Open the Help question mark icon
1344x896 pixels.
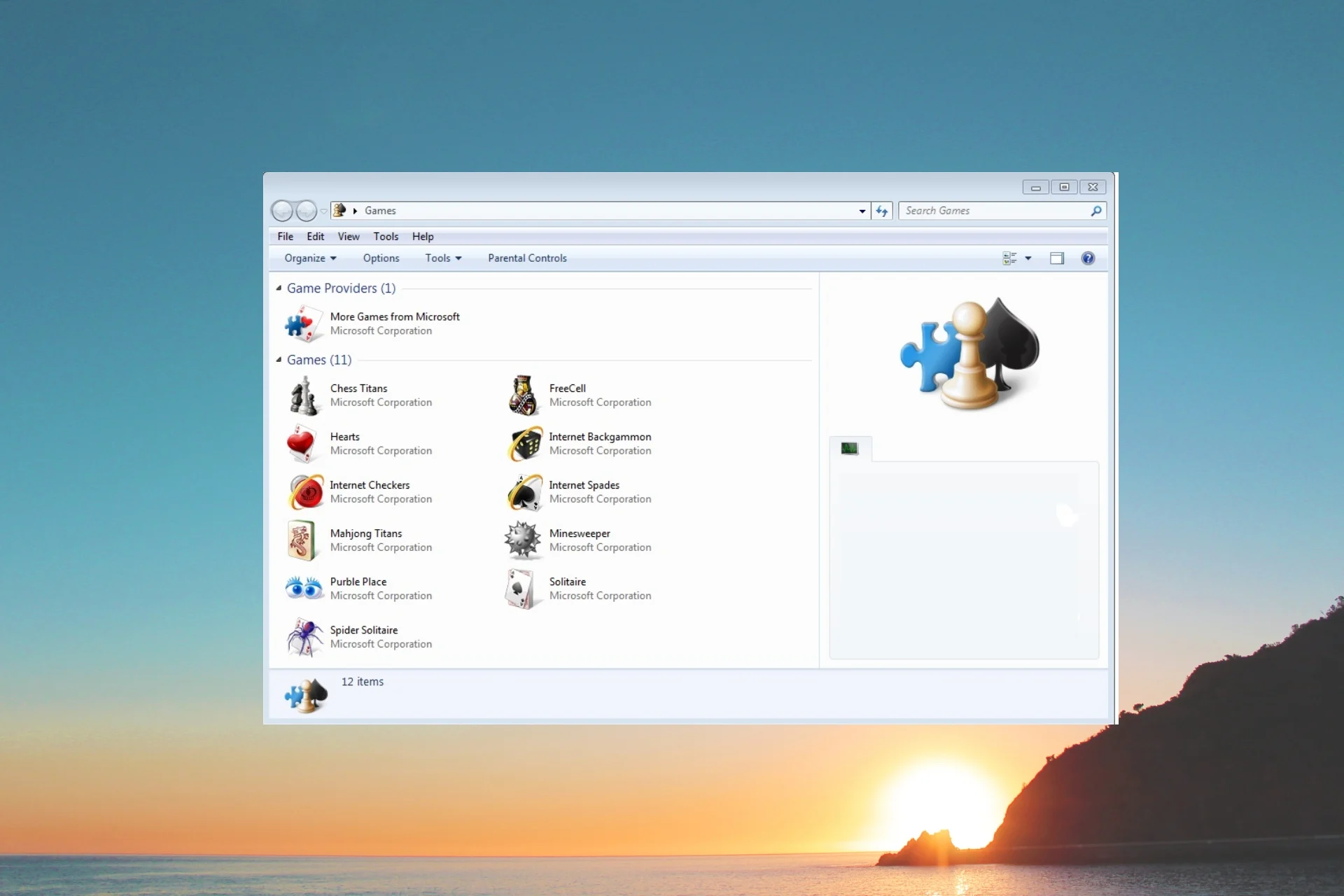click(1088, 258)
